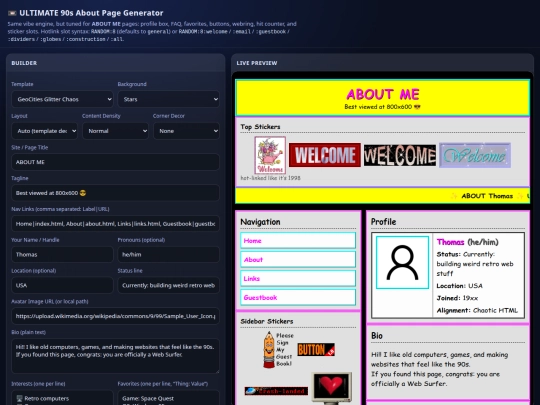The image size is (540, 405).
Task: Open the Template dropdown showing GeoCities Glitter Chaos
Action: click(x=62, y=99)
